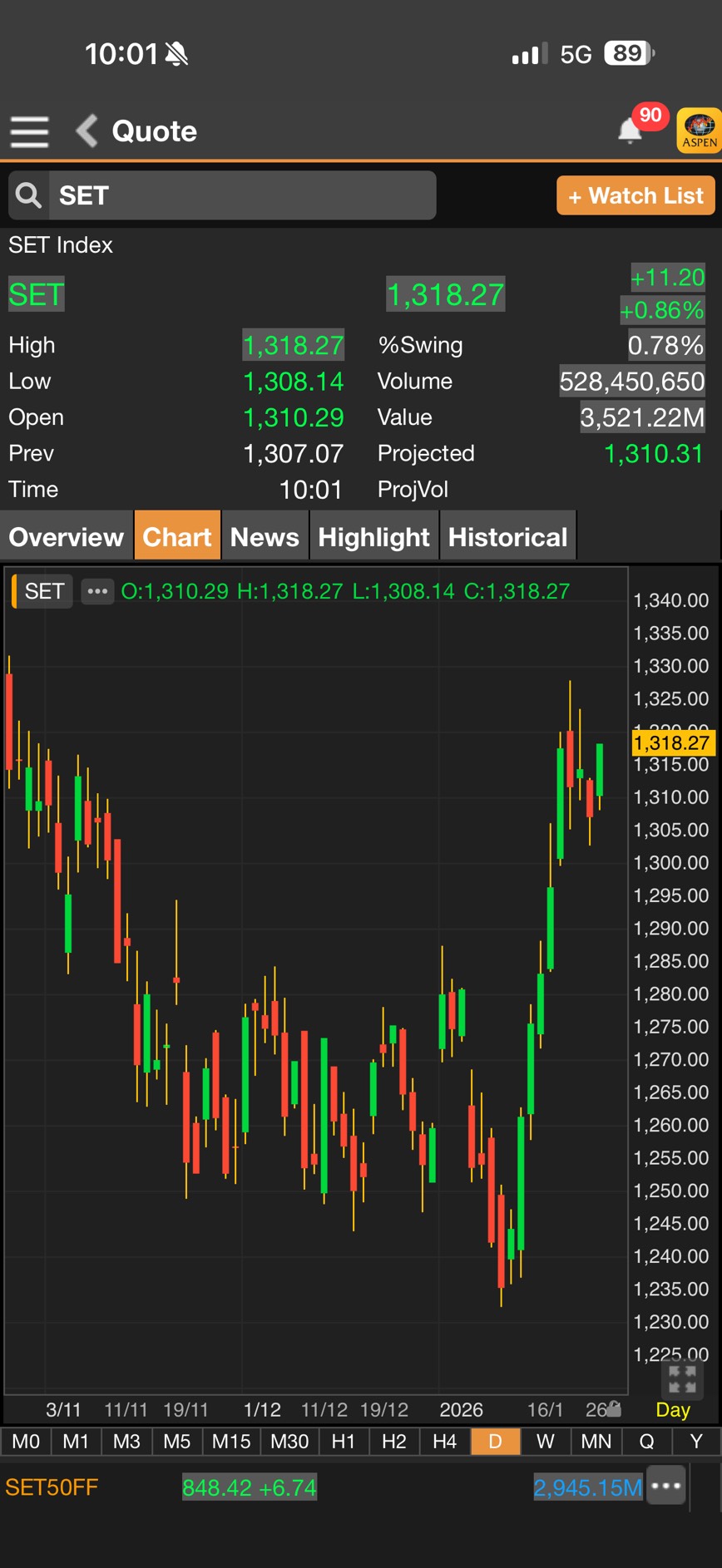Open SET50FF ticker more options
722x1568 pixels.
tap(666, 1487)
